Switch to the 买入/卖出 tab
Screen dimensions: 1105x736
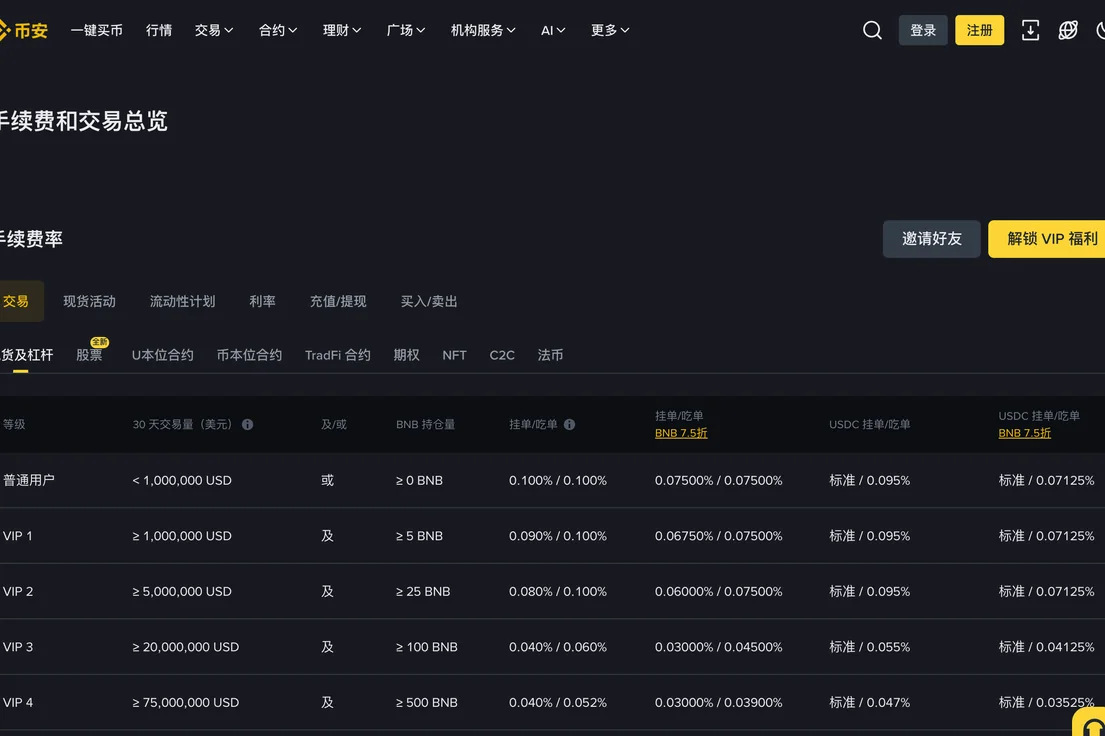(x=429, y=302)
